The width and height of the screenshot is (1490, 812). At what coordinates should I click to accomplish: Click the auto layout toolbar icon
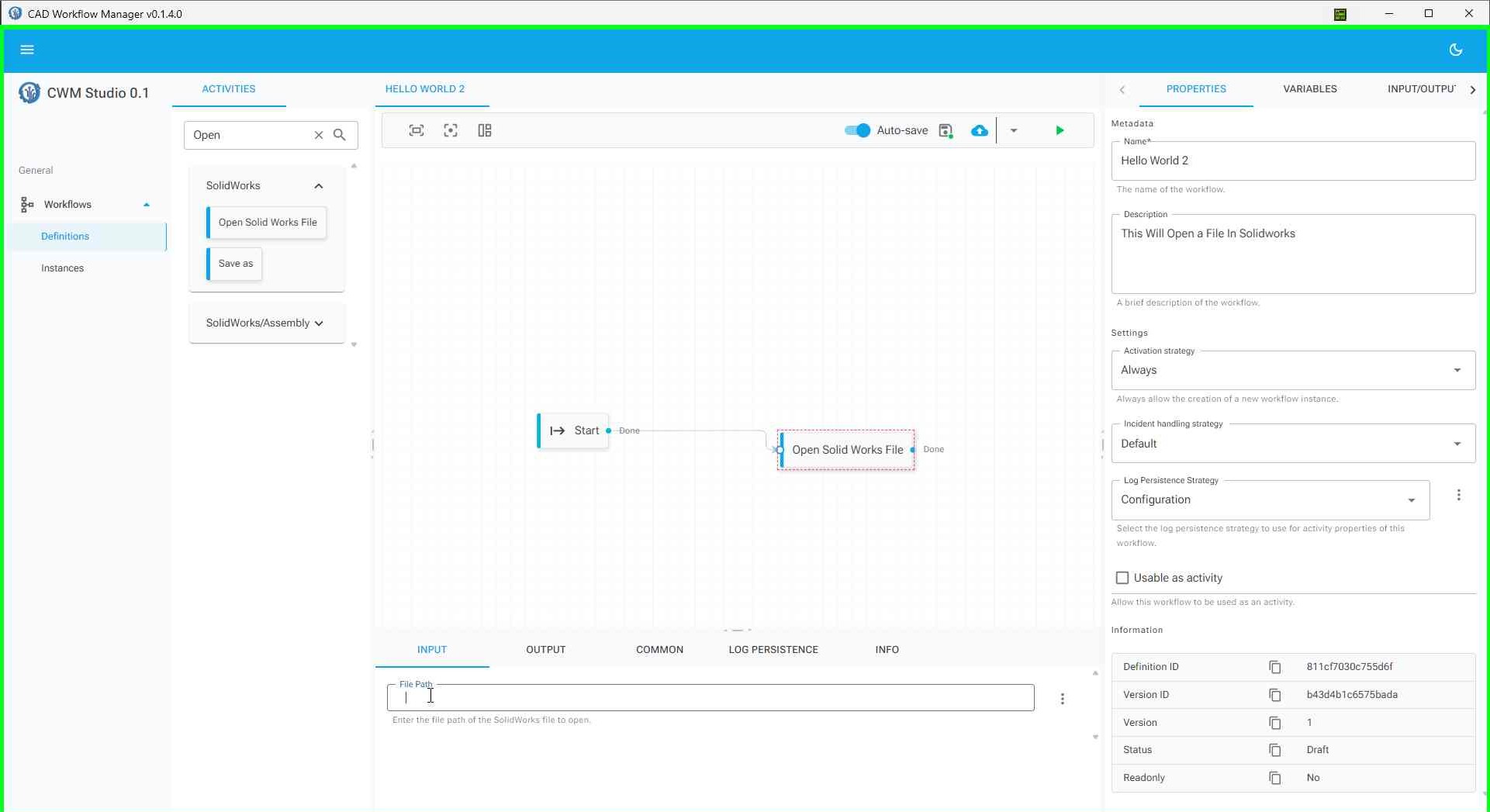485,130
